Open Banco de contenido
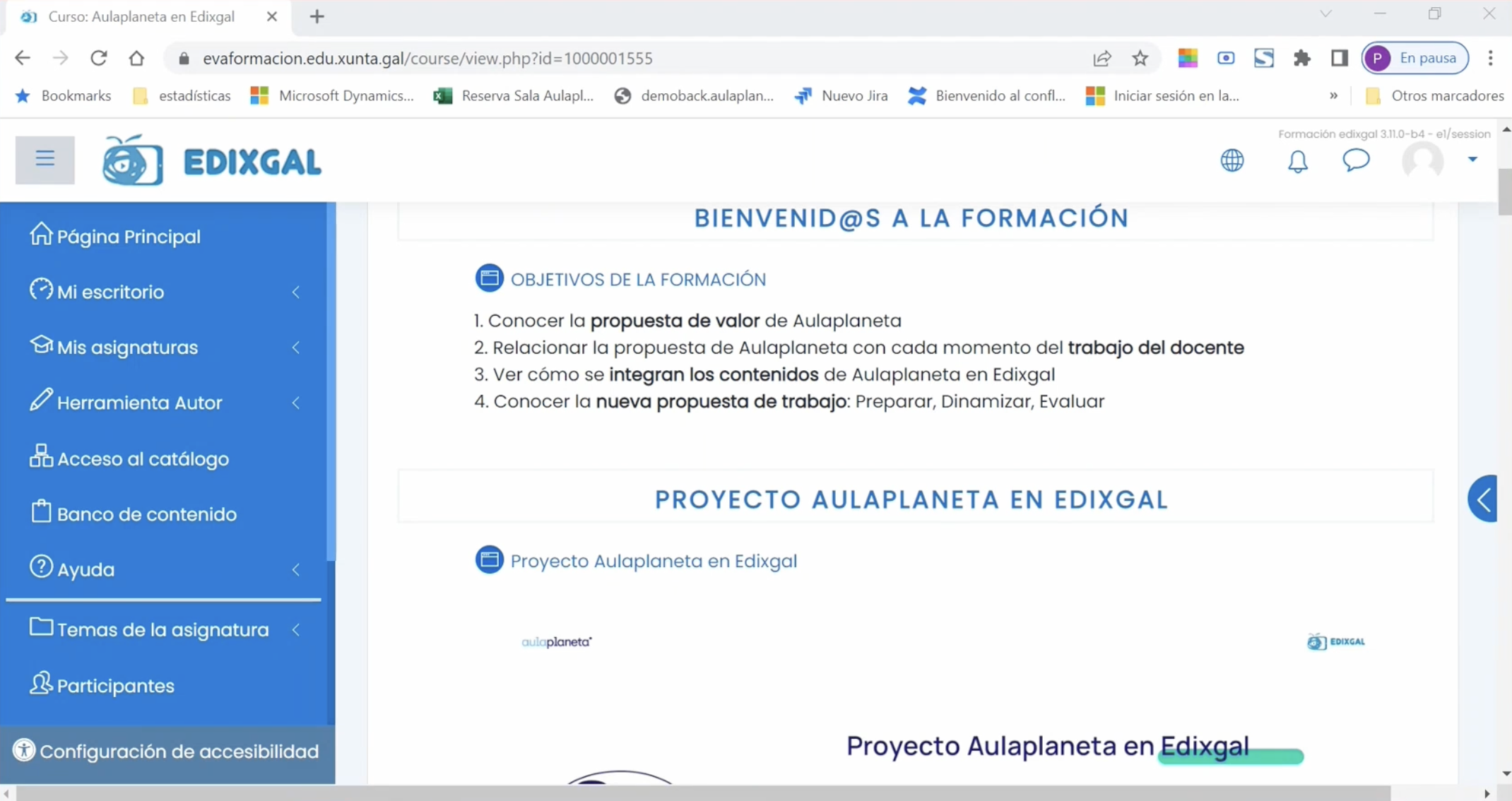This screenshot has height=801, width=1512. (x=146, y=514)
